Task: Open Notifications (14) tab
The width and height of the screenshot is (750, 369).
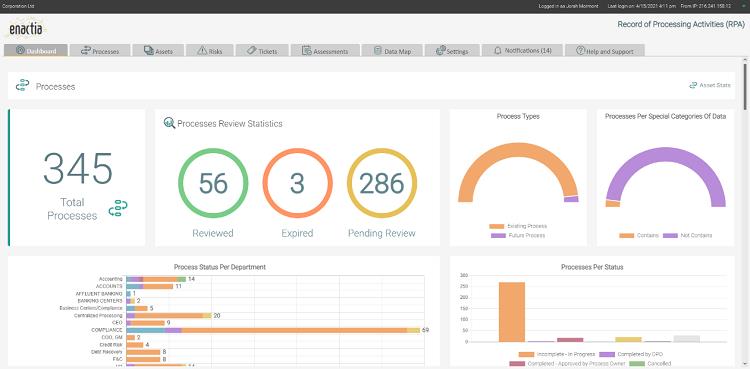Action: [x=522, y=50]
